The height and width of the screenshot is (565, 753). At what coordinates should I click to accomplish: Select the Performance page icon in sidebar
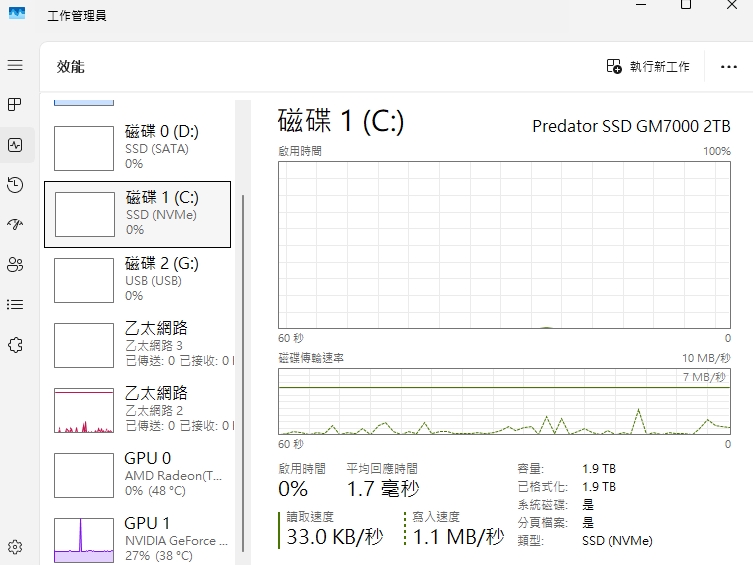[x=15, y=145]
